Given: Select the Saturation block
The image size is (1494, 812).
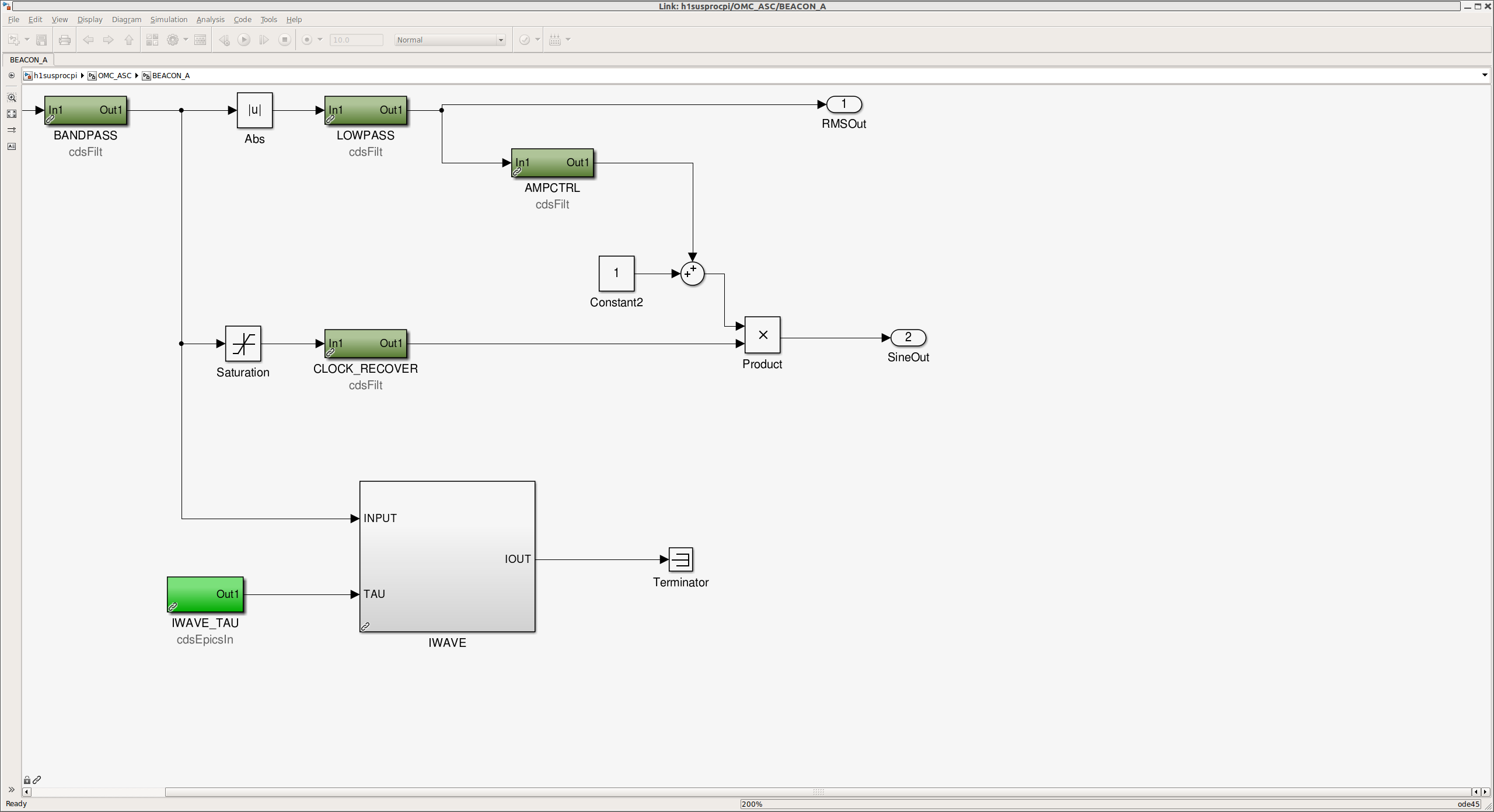Looking at the screenshot, I should 243,344.
